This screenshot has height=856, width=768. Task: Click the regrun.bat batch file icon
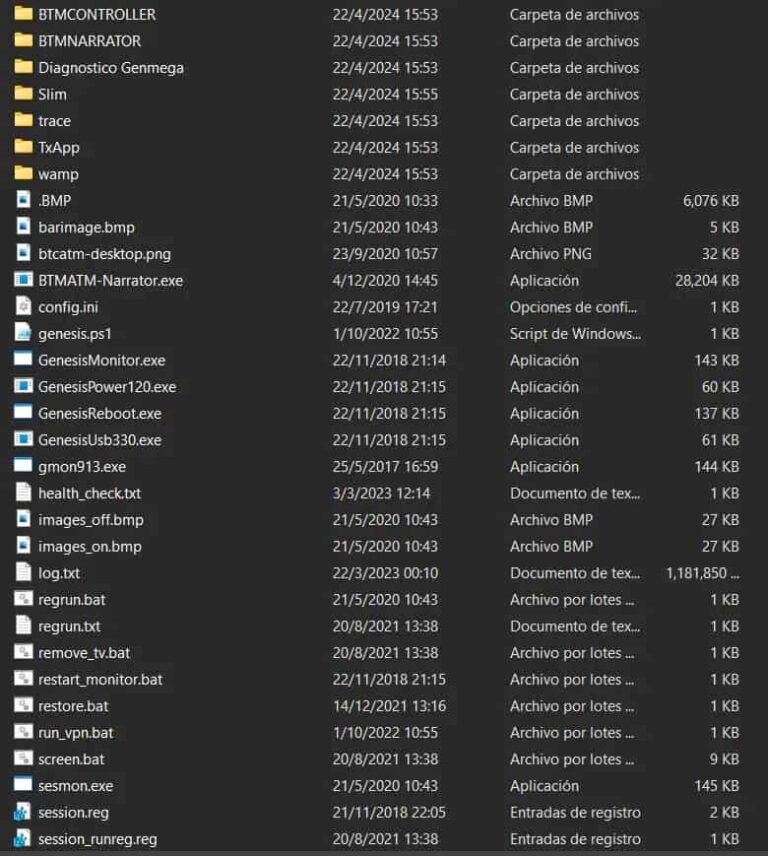coord(23,599)
